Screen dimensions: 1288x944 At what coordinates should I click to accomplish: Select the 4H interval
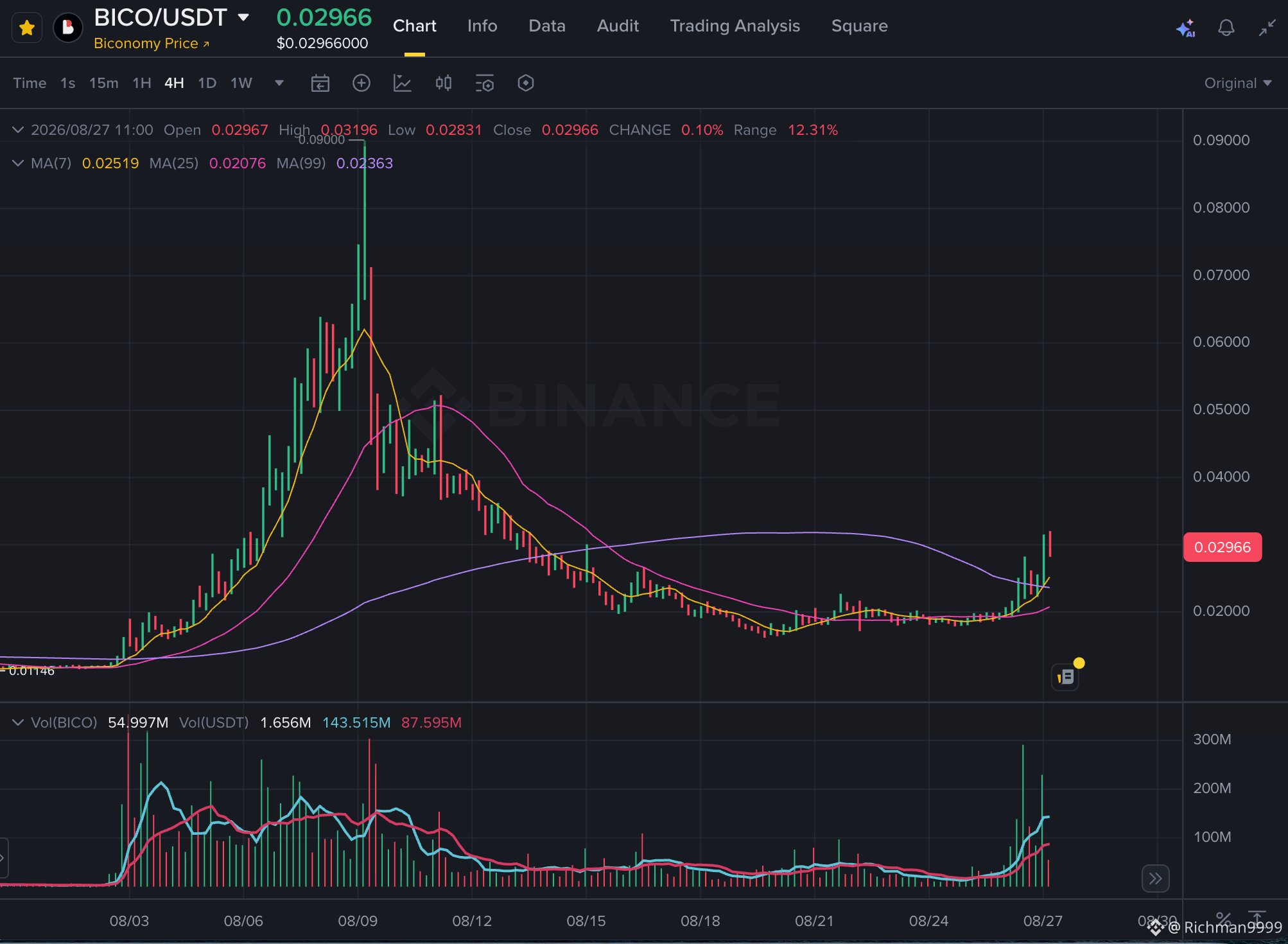[174, 83]
